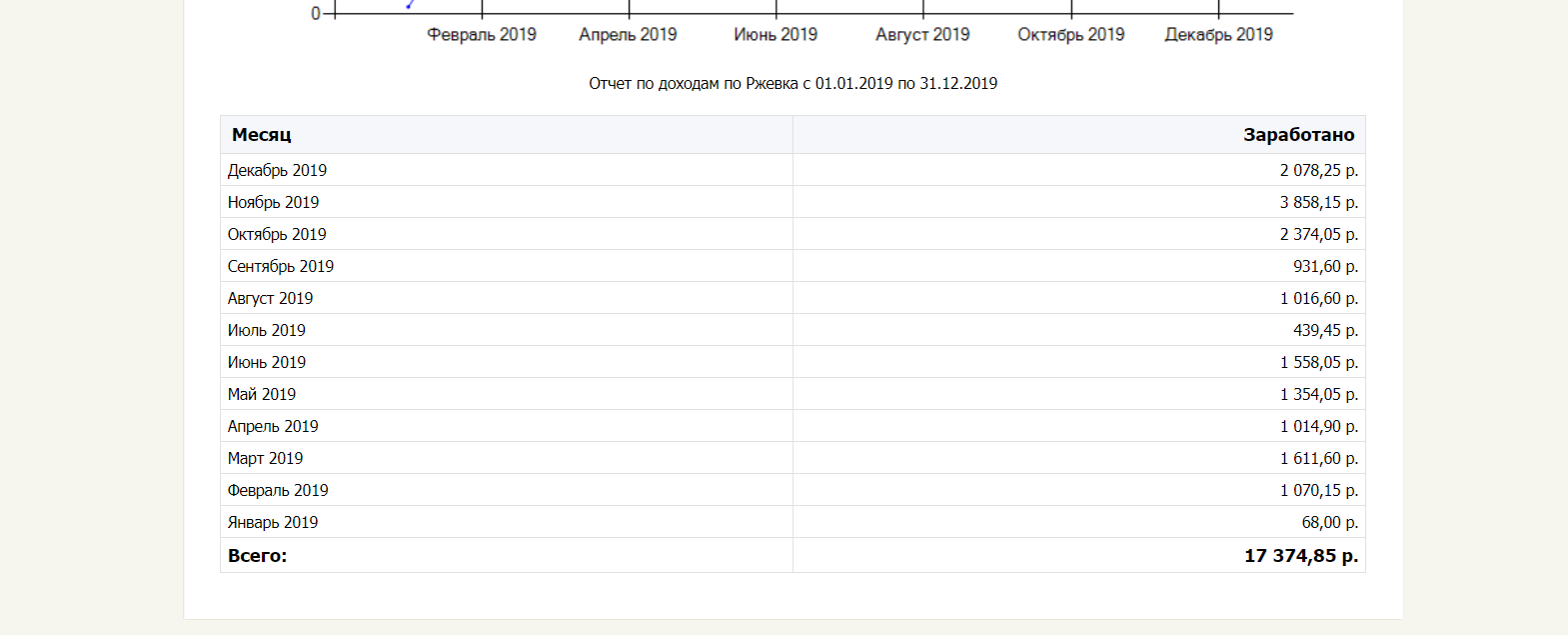Click the 1 070,15 р. amount cell
This screenshot has width=1568, height=635.
coord(1318,491)
